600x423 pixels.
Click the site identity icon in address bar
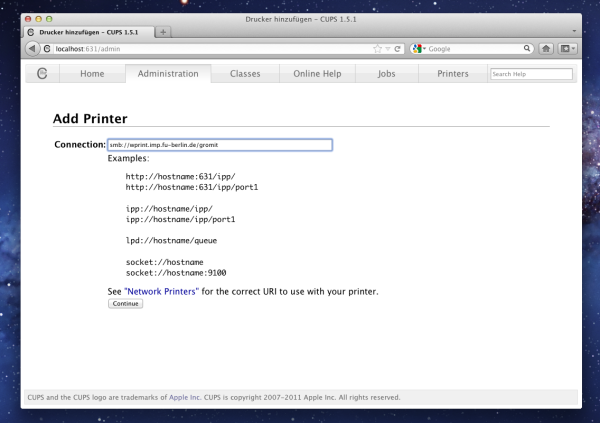47,49
